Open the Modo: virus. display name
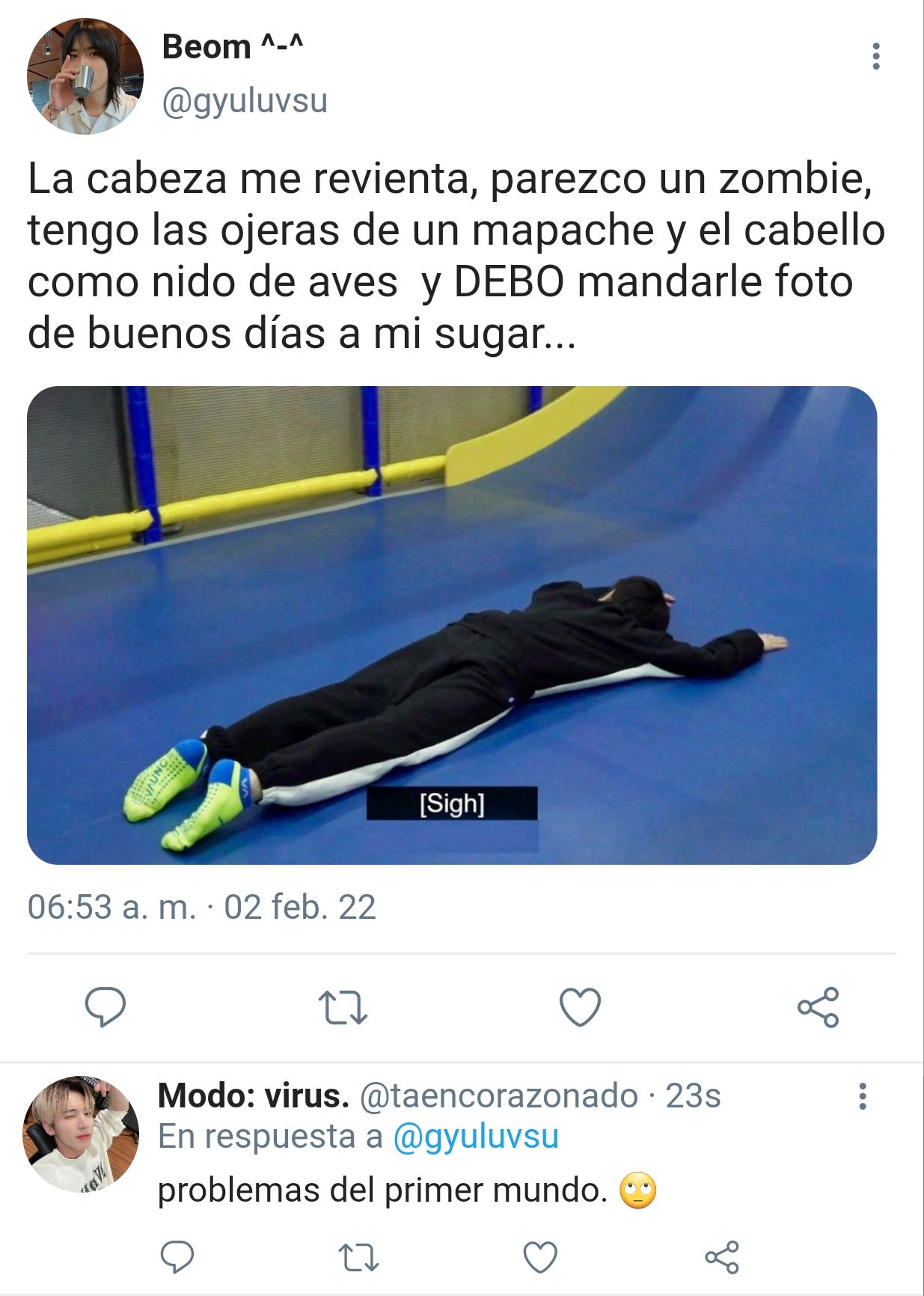 tap(254, 1096)
